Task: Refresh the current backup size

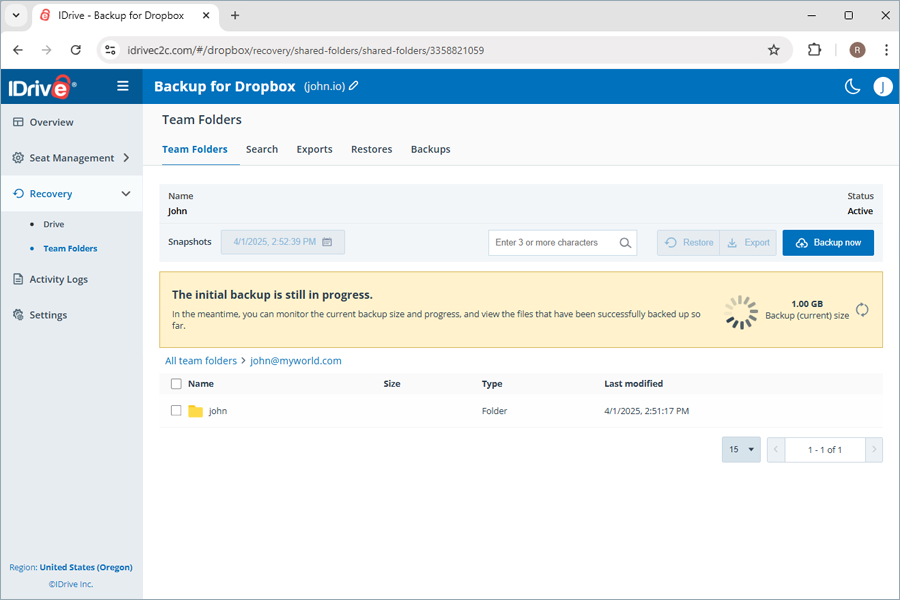Action: 861,310
